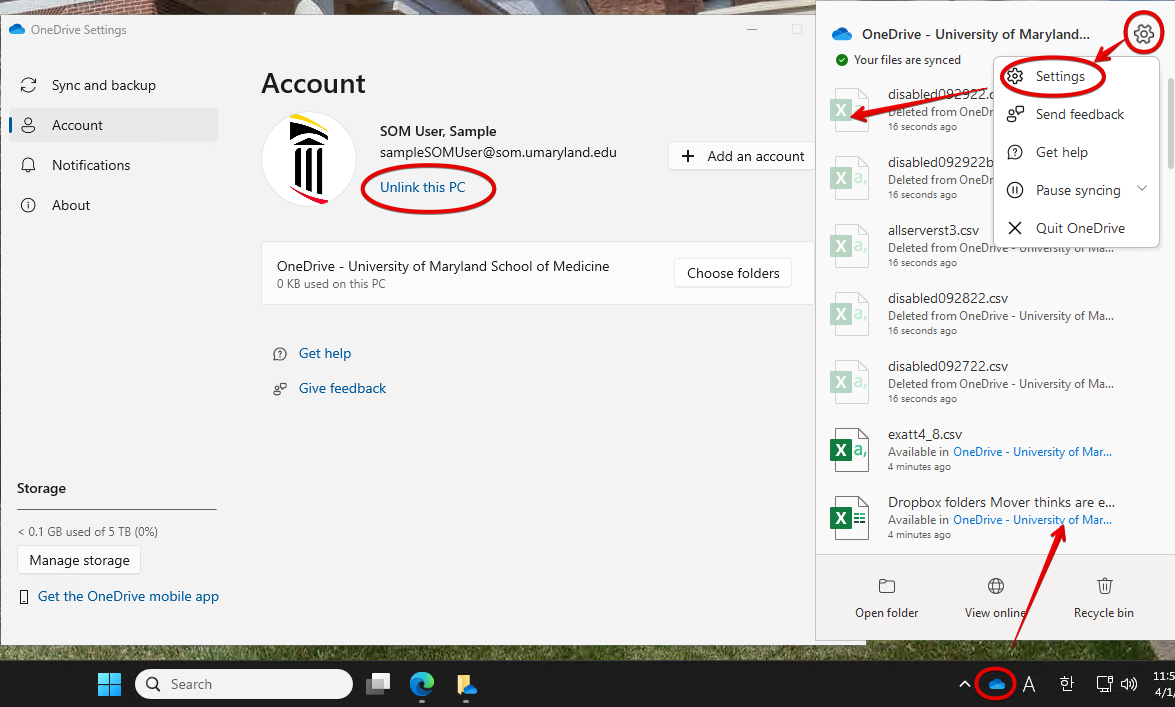Select Send feedback menu entry
Screen dimensions: 1175x707
(x=1079, y=114)
